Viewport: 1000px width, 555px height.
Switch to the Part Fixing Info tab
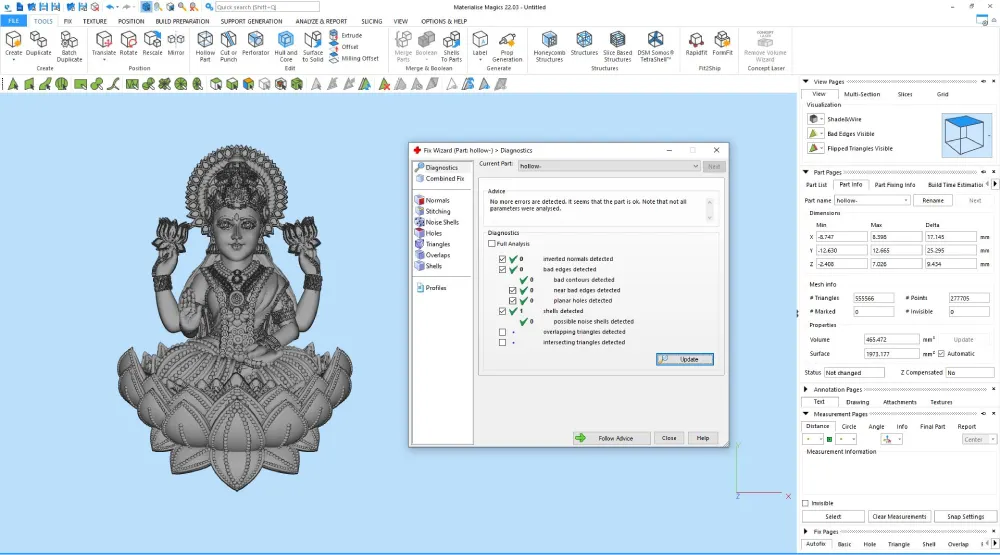895,185
